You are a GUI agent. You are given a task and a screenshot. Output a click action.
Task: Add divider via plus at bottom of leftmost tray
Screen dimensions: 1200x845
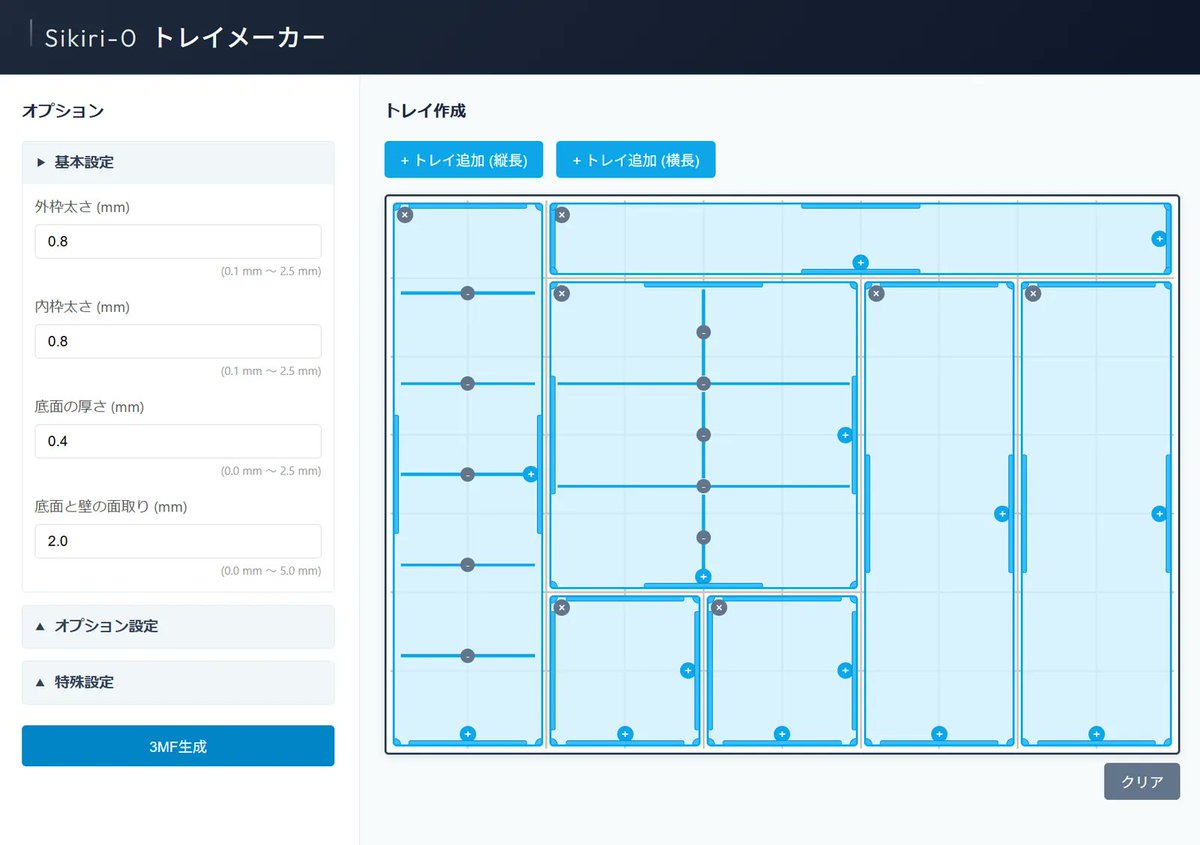[467, 734]
